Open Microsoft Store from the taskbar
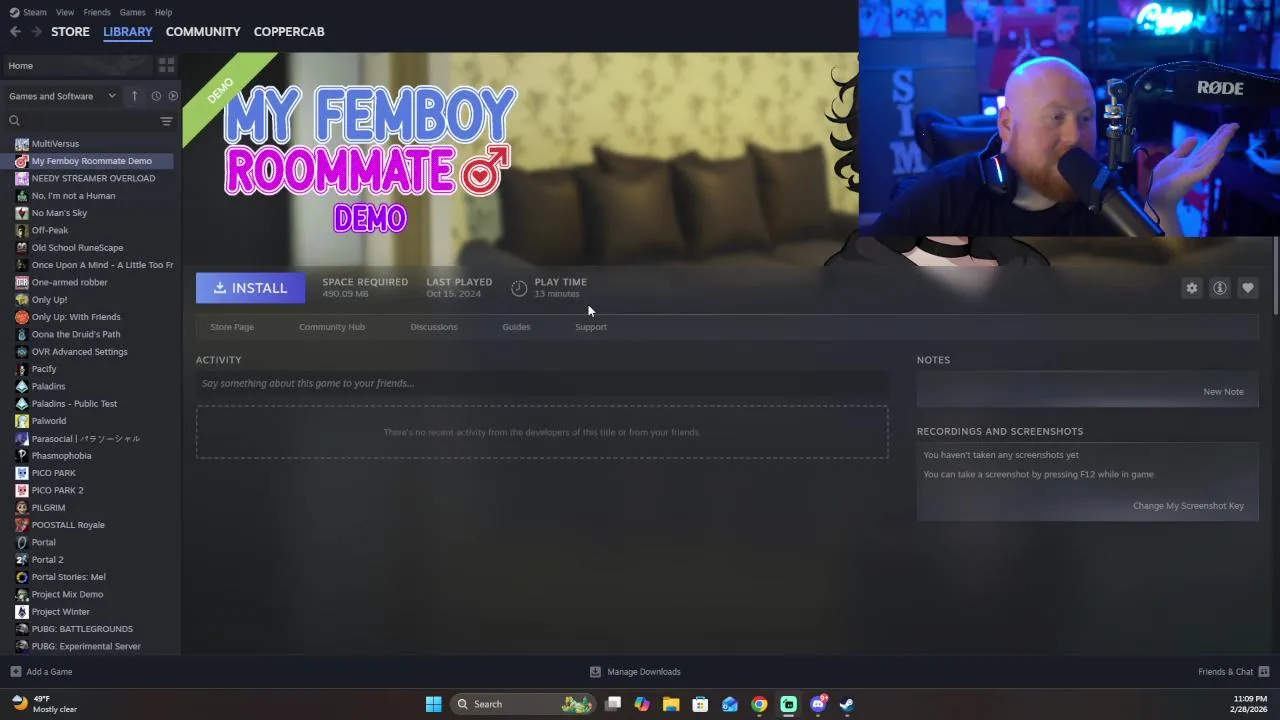Image resolution: width=1280 pixels, height=720 pixels. point(700,704)
